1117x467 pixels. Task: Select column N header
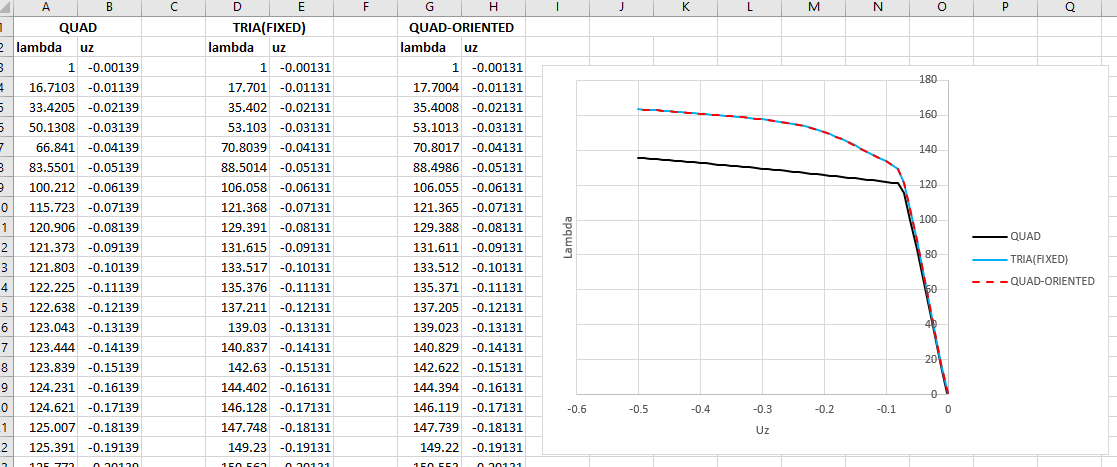click(x=878, y=7)
